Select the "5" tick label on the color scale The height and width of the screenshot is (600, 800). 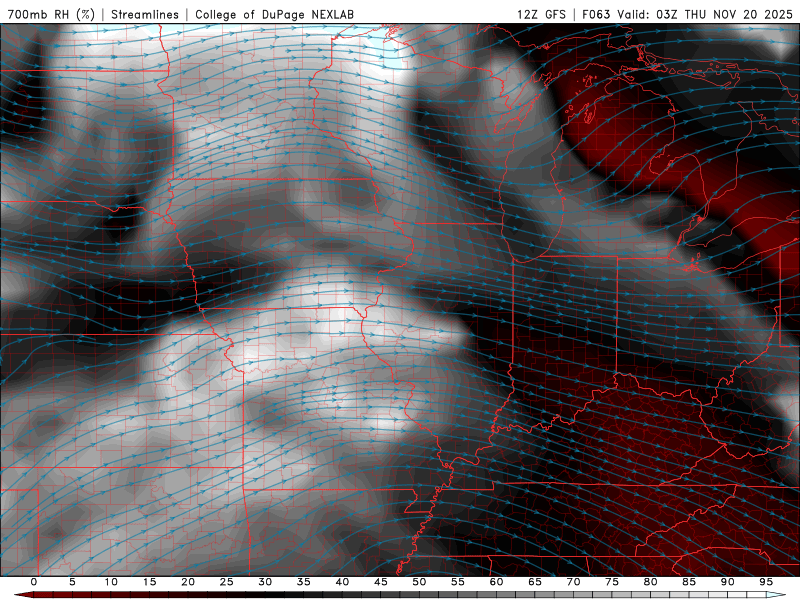tap(72, 582)
